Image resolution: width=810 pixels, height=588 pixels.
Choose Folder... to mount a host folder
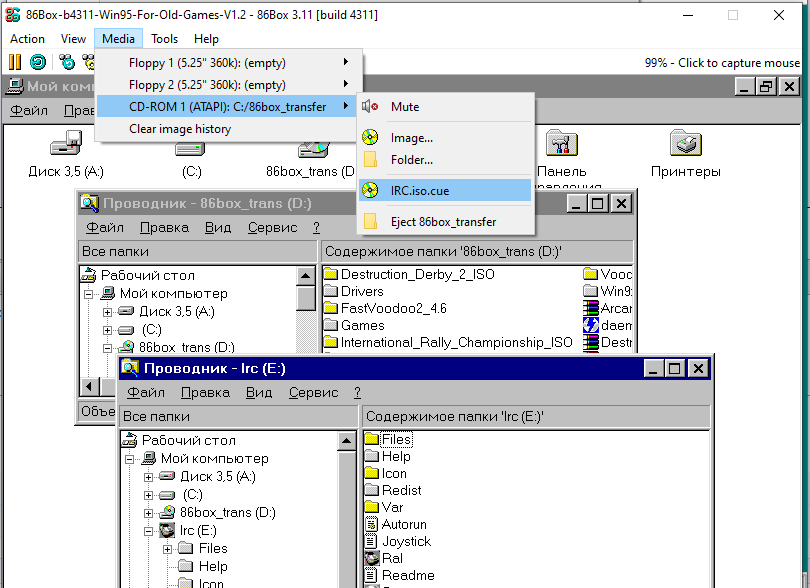click(x=445, y=160)
